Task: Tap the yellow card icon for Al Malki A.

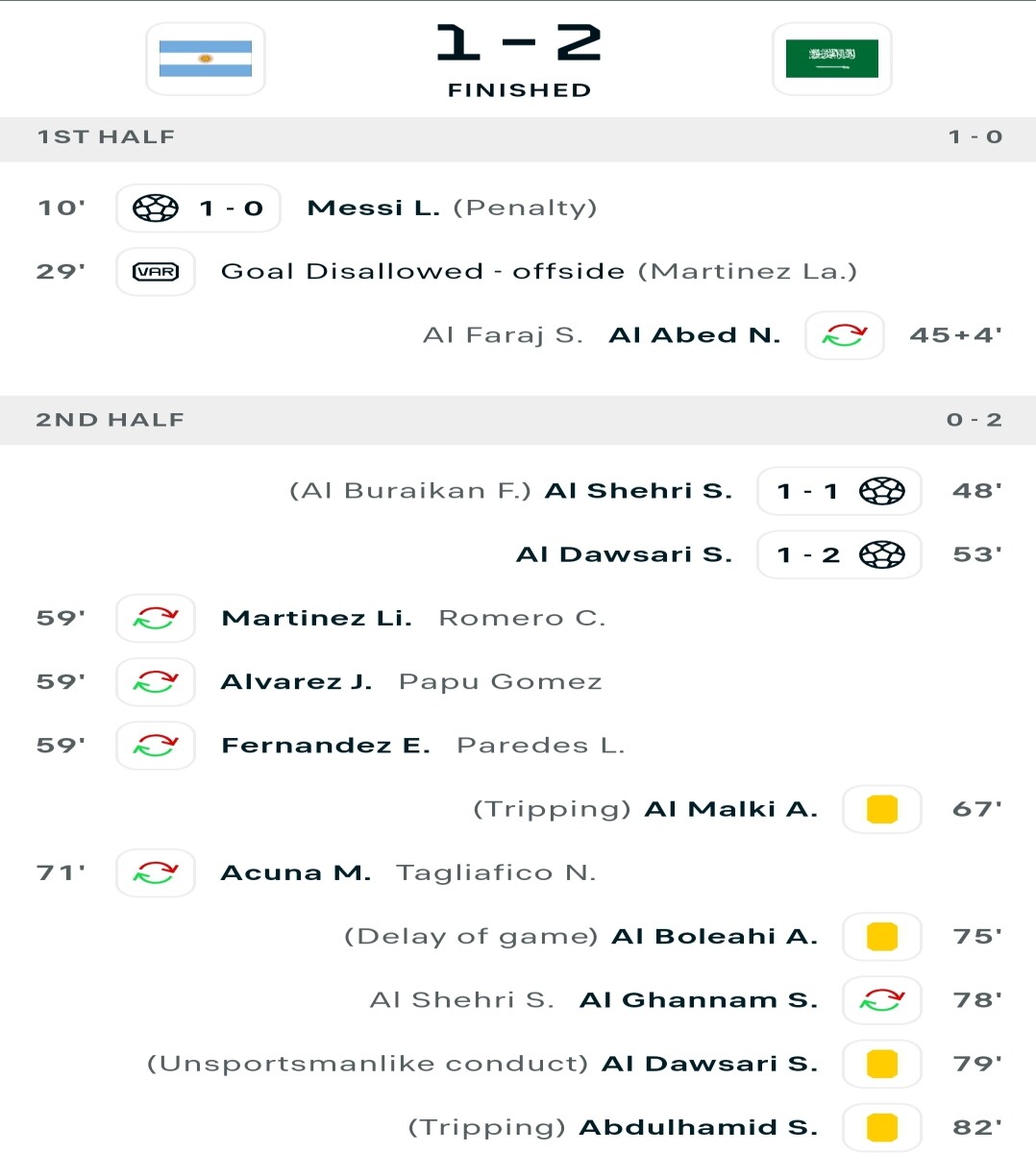Action: 882,809
